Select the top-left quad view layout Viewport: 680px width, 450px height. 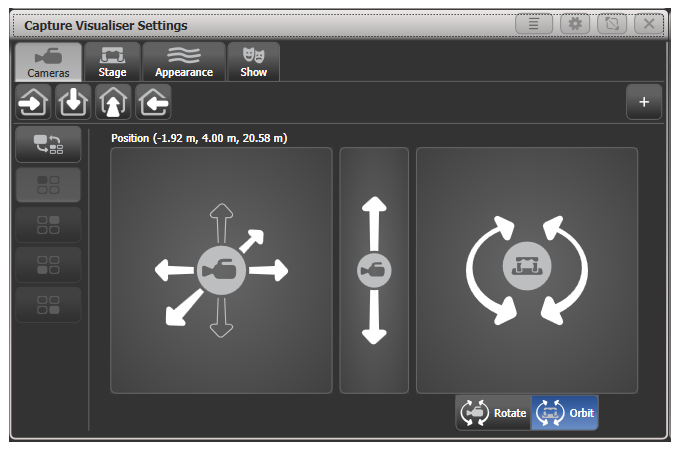point(48,185)
